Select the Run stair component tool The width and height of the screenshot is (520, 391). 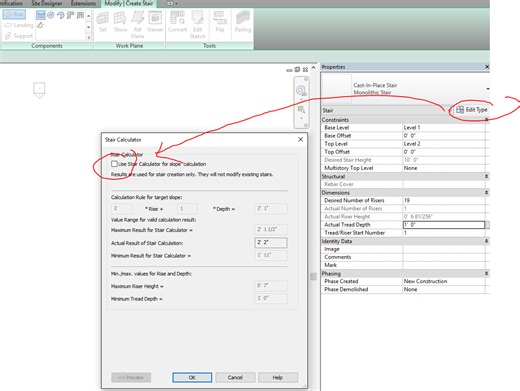14,14
